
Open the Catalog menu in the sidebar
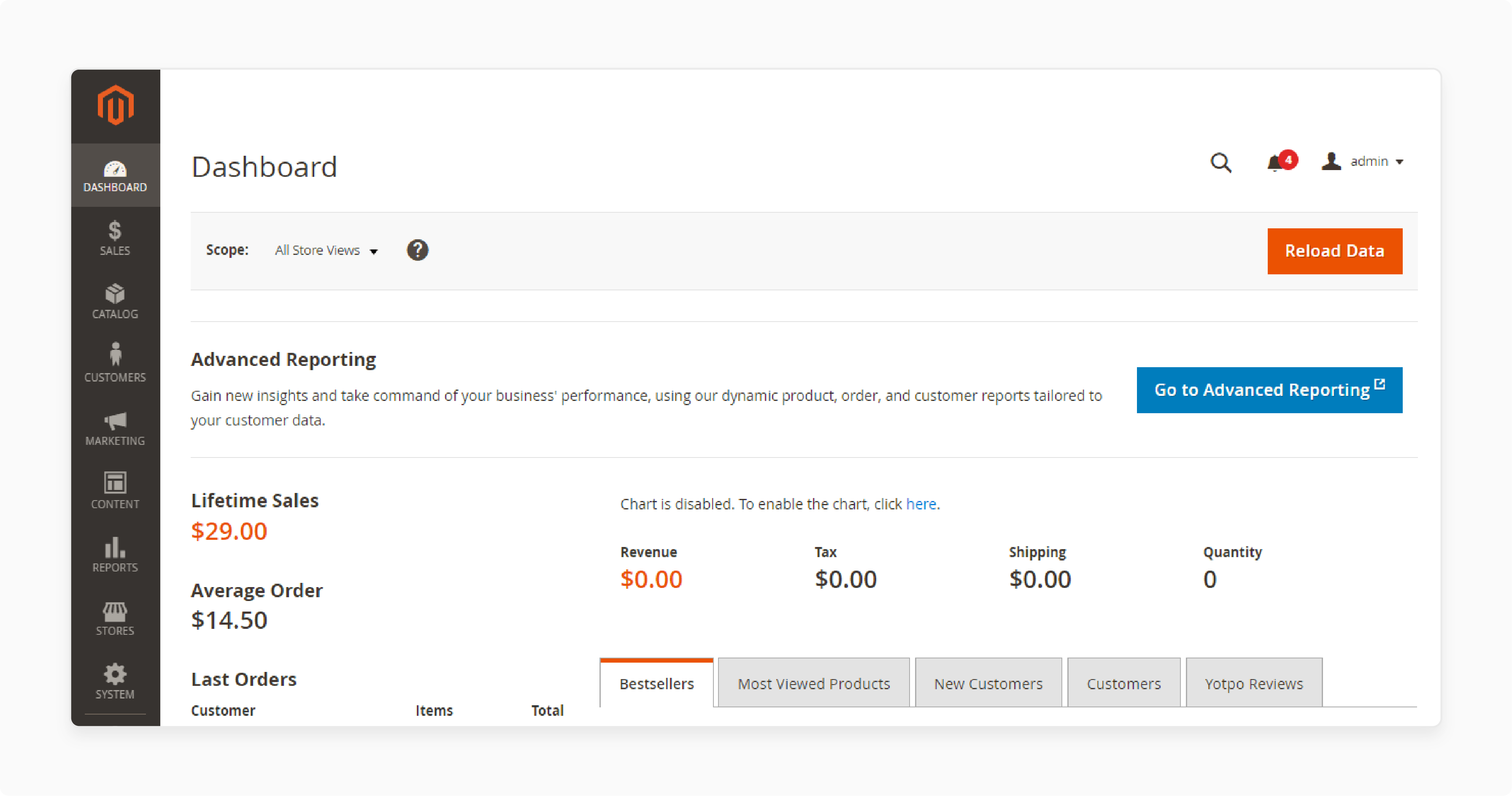[x=115, y=302]
